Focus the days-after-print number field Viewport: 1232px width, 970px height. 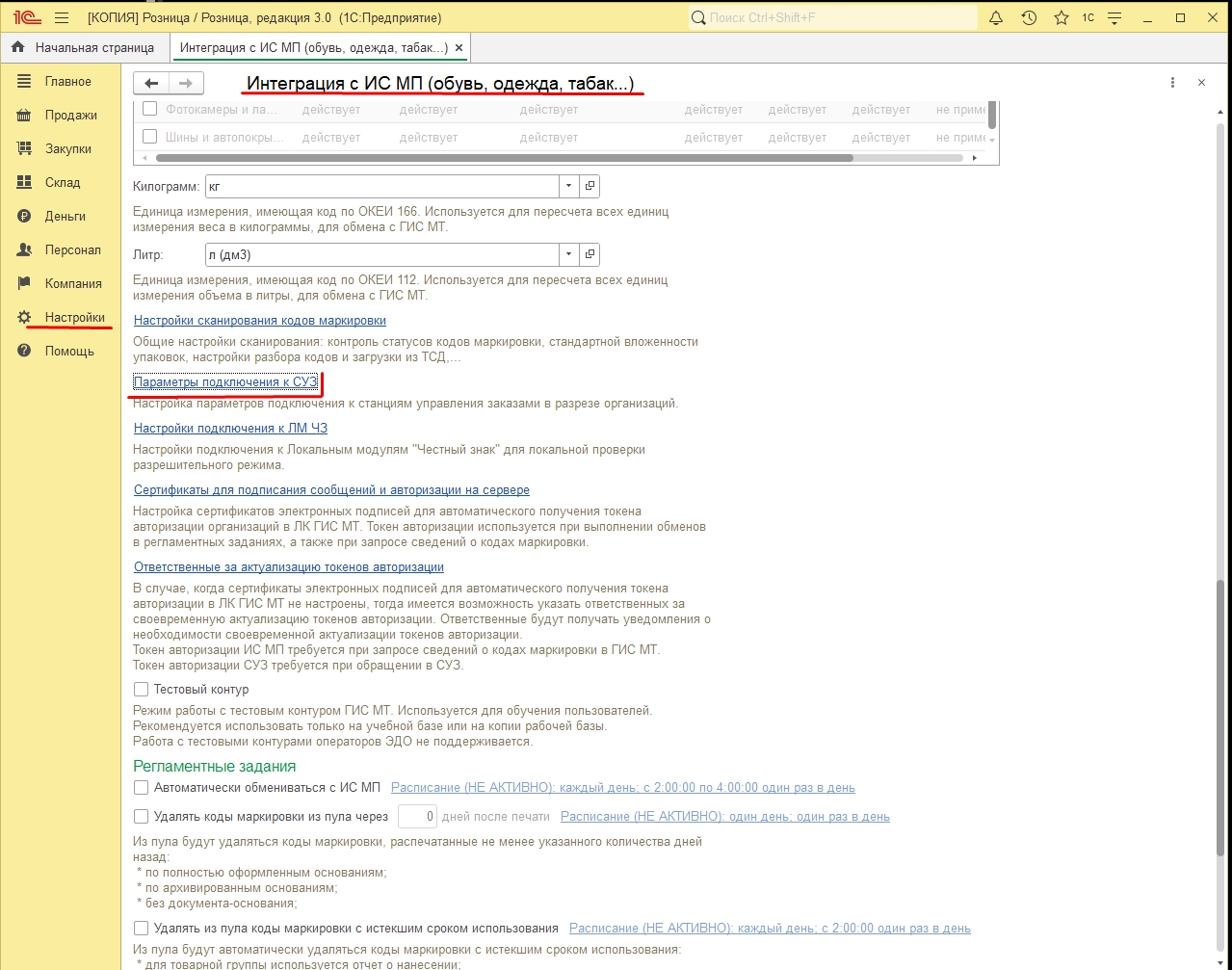tap(417, 817)
